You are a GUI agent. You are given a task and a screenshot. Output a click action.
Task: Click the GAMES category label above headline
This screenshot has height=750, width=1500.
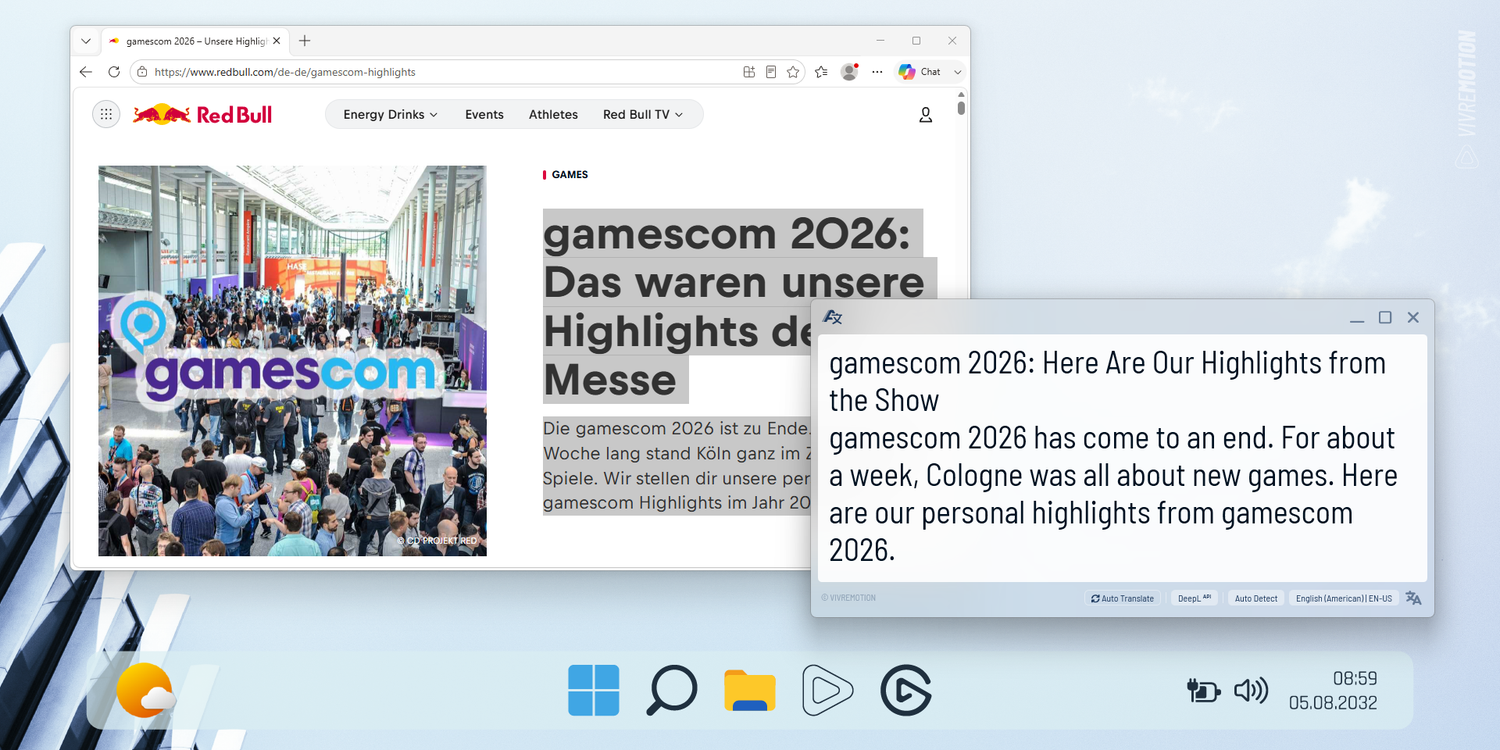[x=570, y=175]
